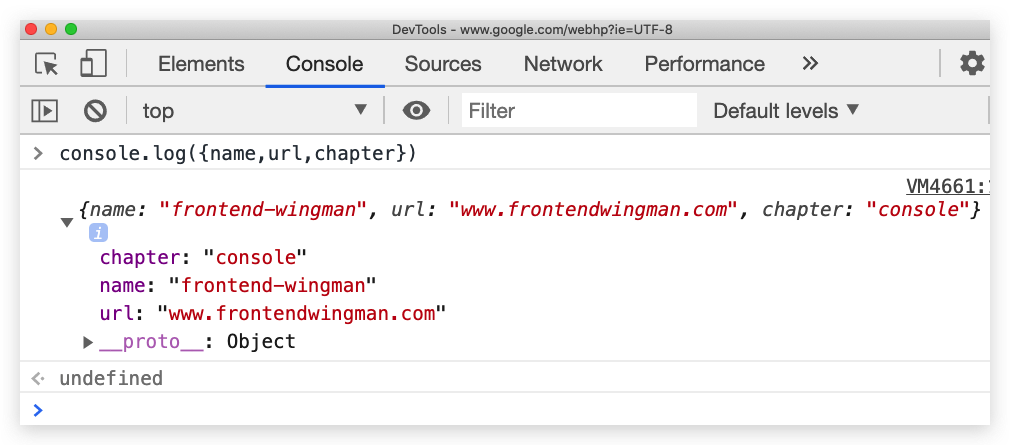Show the console sidebar panel

coord(45,111)
